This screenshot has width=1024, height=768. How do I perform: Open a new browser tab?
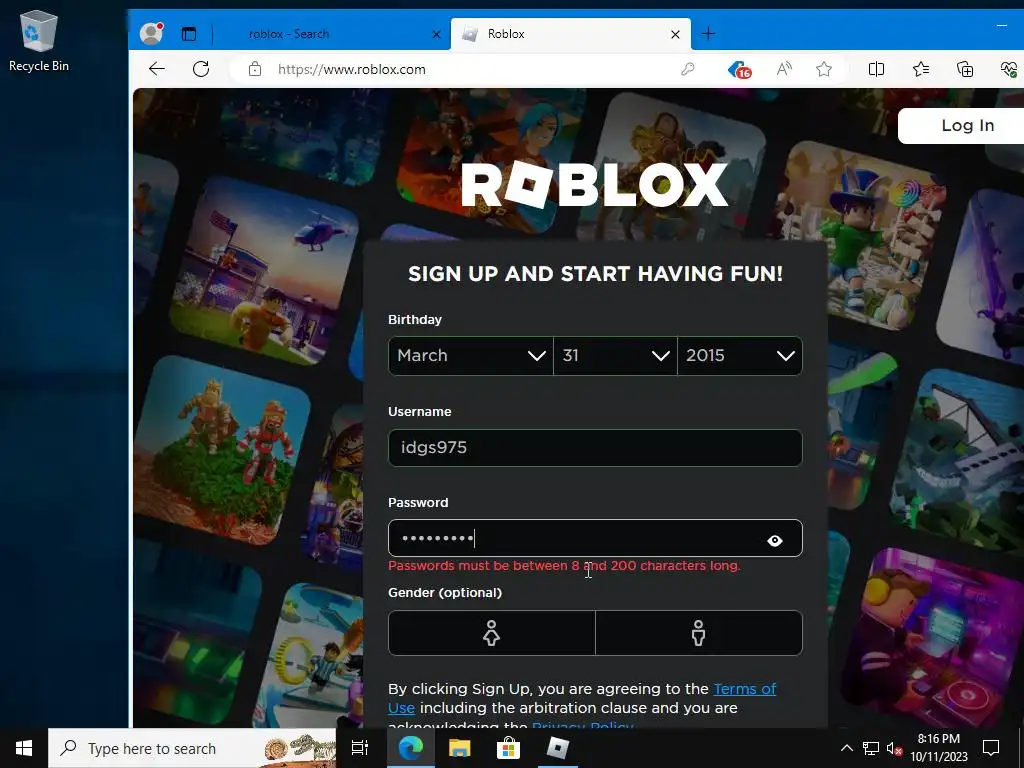[709, 33]
